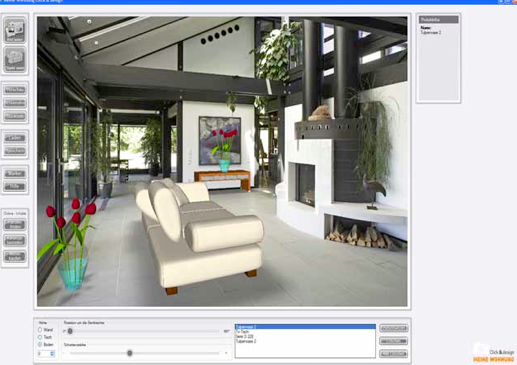Click first button under Online-Inhalte heading
The width and height of the screenshot is (517, 365).
point(15,225)
